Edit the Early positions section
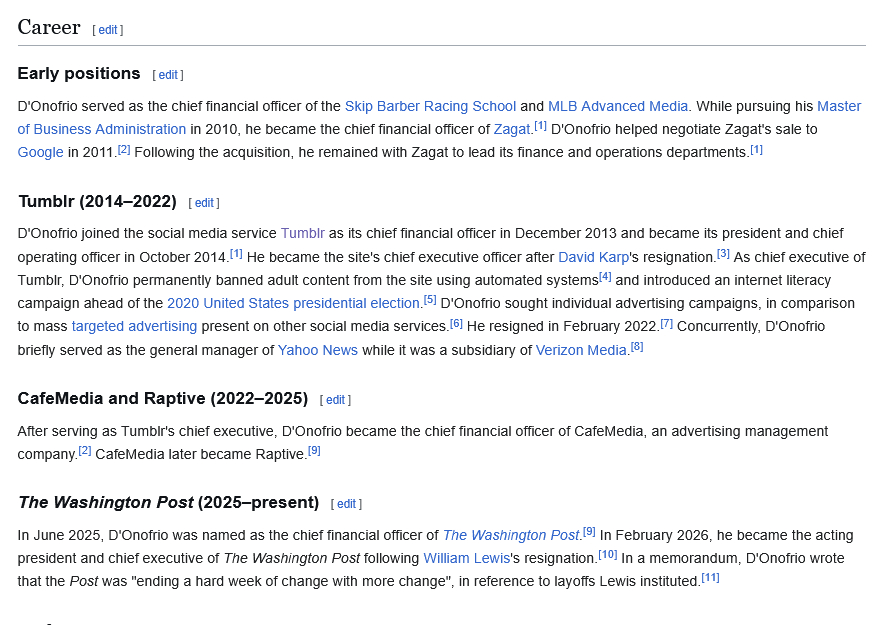The width and height of the screenshot is (878, 625). 168,75
